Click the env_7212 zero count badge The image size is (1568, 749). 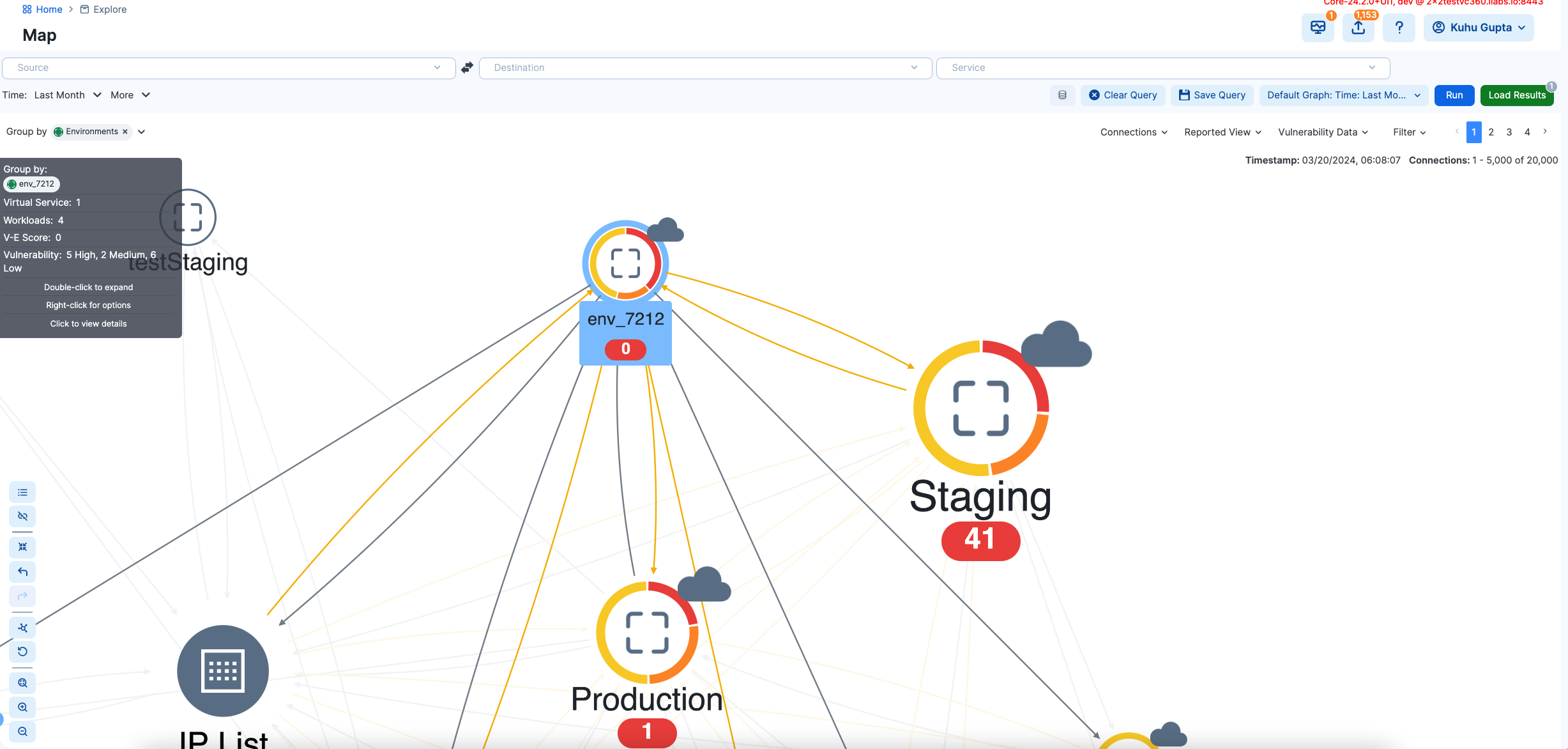point(625,349)
